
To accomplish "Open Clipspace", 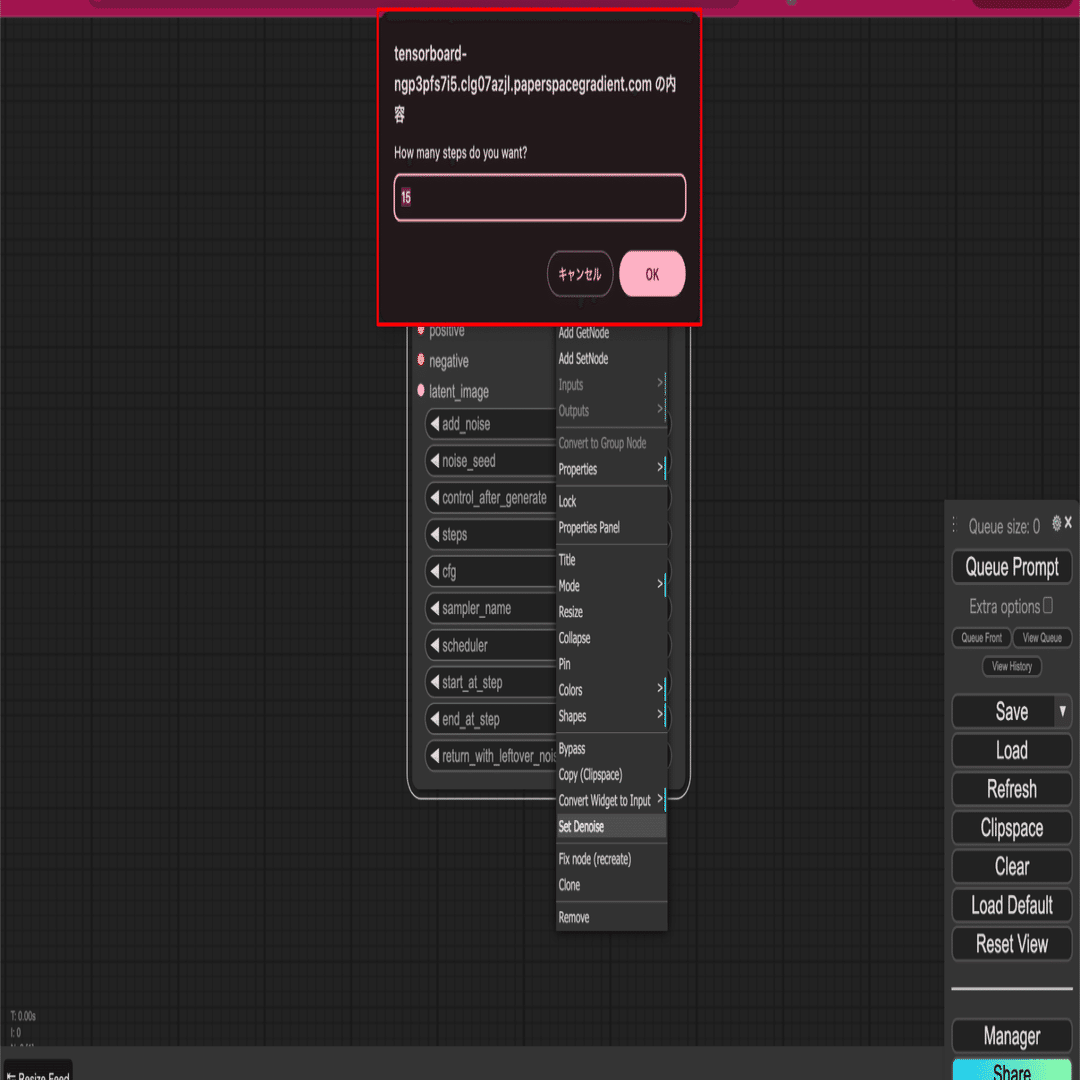I will coord(1011,827).
